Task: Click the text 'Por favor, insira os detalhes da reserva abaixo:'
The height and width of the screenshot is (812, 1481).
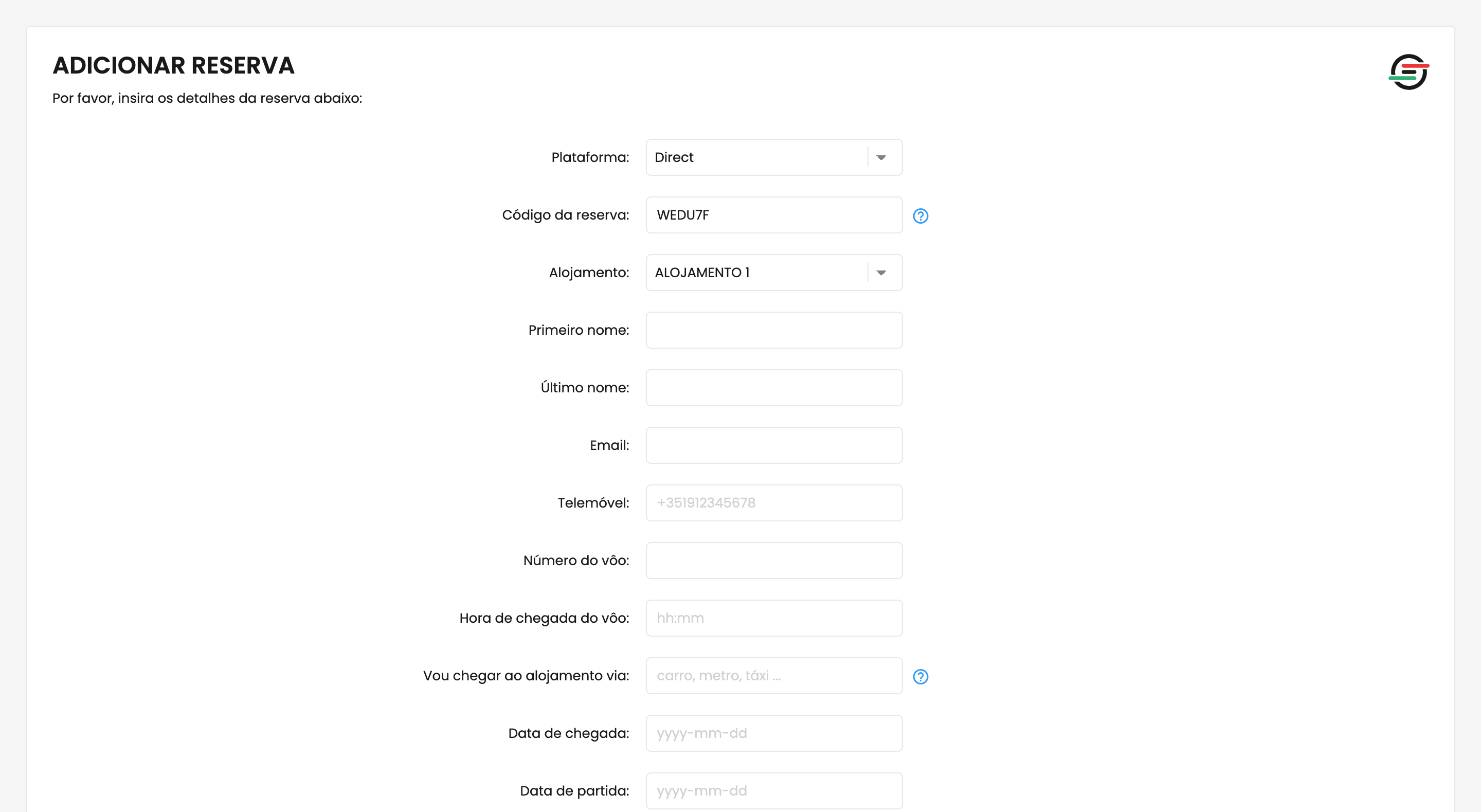Action: 207,98
